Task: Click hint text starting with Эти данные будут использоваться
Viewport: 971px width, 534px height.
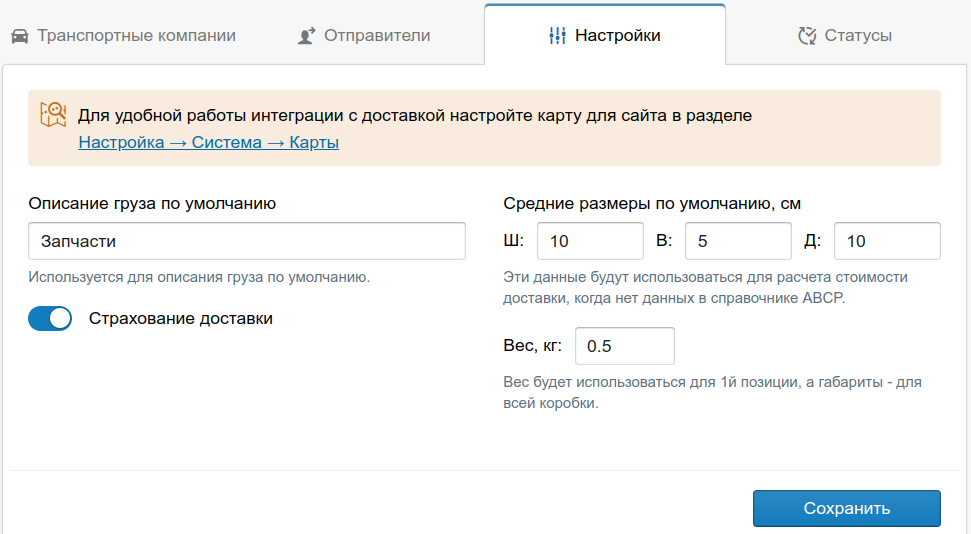Action: pyautogui.click(x=705, y=287)
